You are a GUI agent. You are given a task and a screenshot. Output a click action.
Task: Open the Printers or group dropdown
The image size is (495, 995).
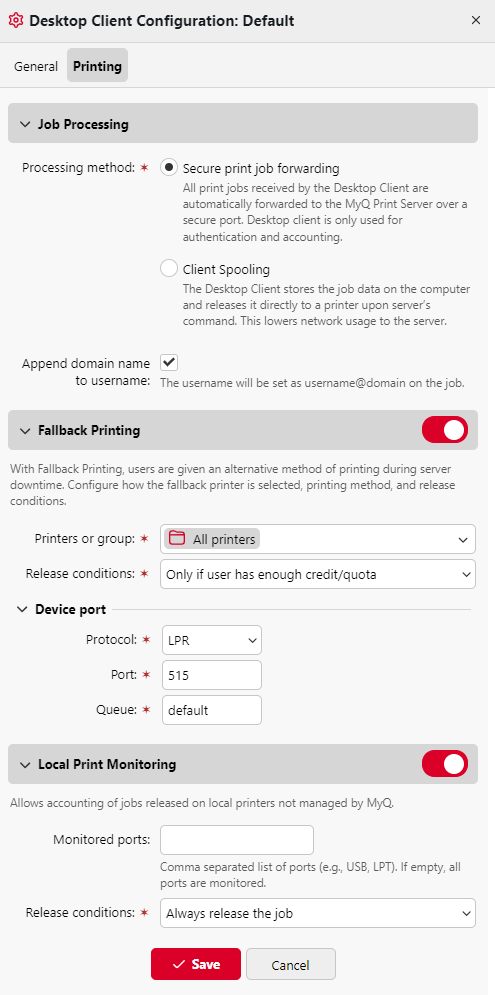coord(317,539)
